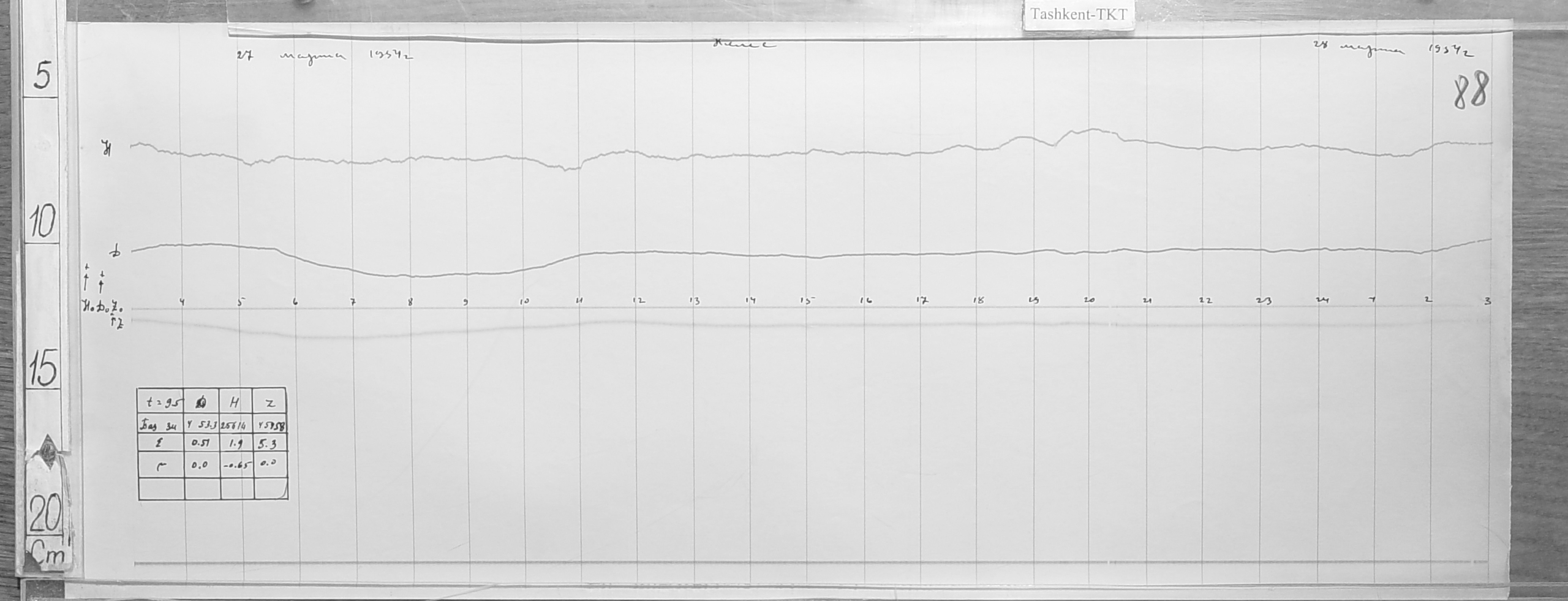Click the 10 mark on the ruler

click(x=42, y=221)
